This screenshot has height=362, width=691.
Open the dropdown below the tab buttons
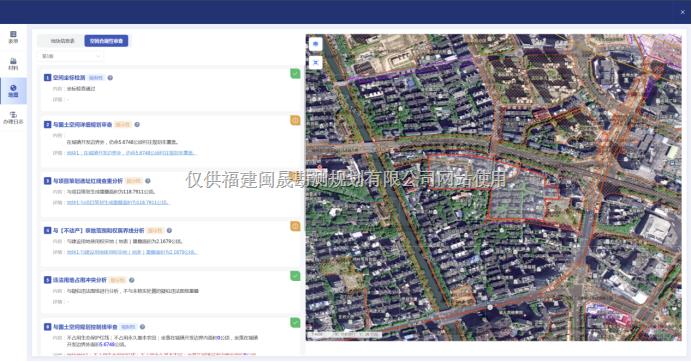tap(71, 56)
